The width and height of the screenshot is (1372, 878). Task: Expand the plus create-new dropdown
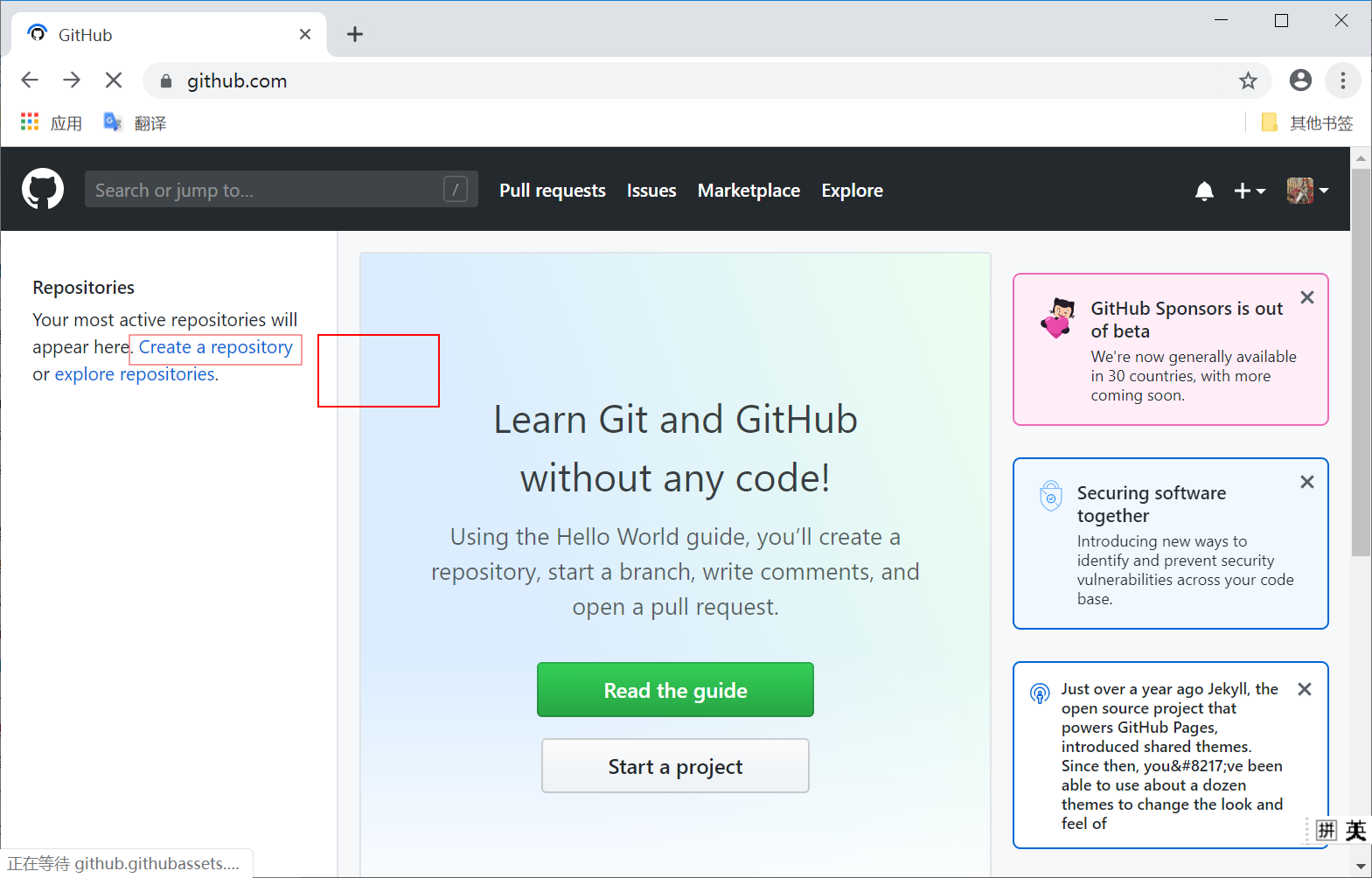1250,191
